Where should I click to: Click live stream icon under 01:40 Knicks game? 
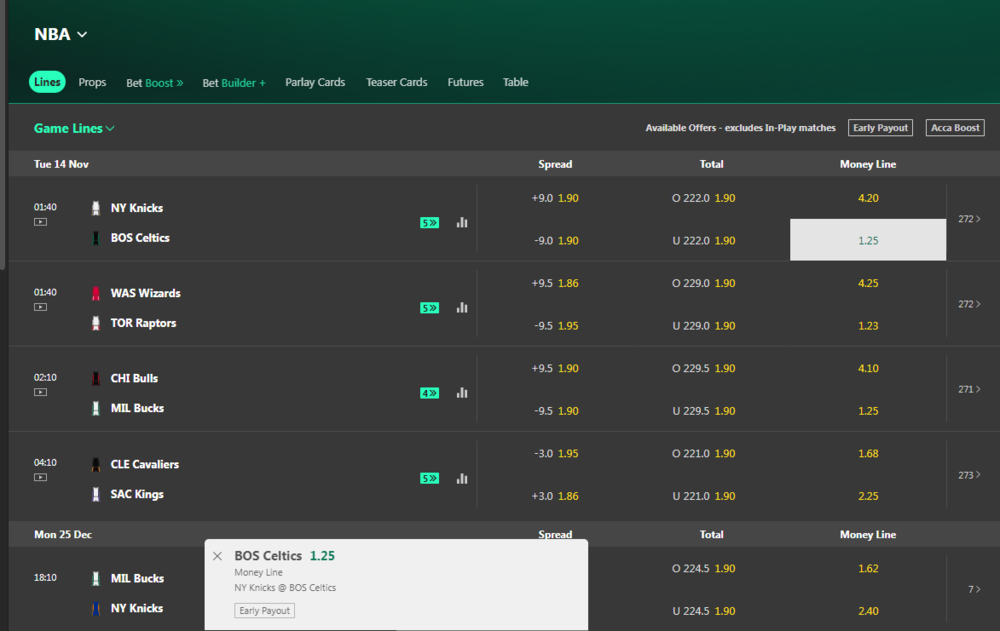40,222
